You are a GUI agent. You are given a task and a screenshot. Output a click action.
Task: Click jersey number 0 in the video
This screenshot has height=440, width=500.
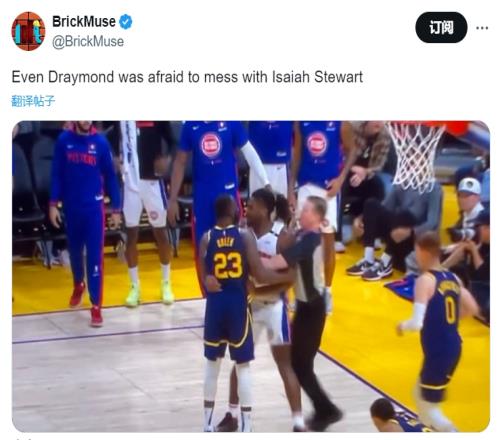[x=450, y=311]
